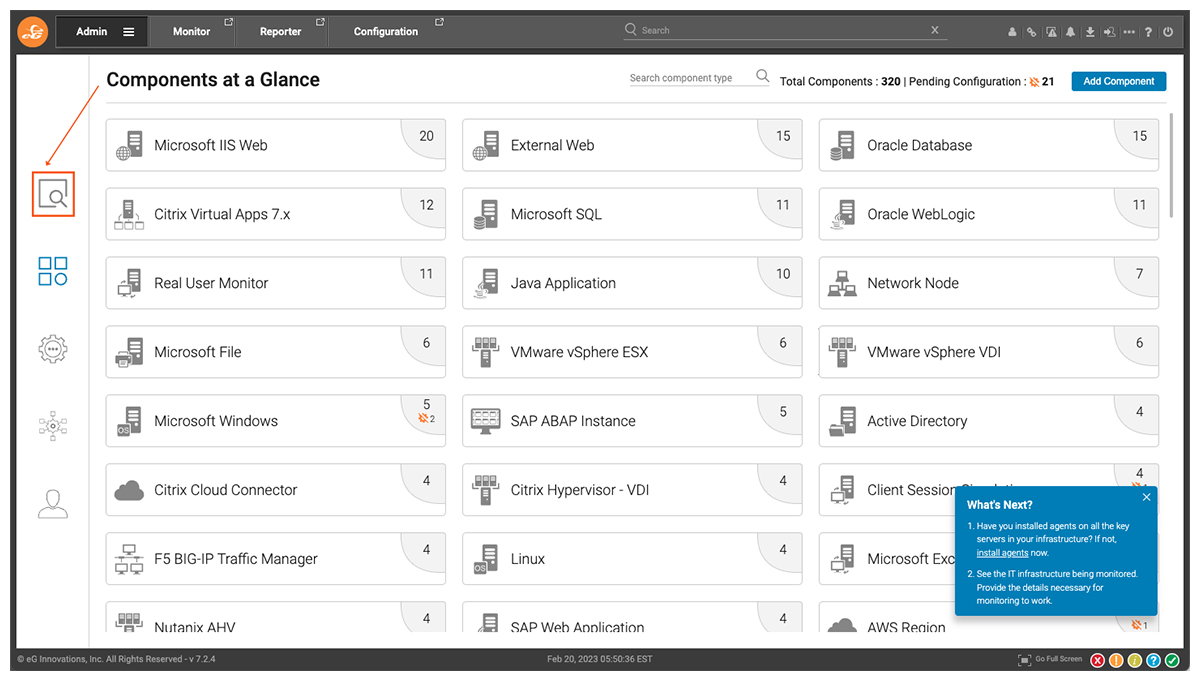Click the chain link icon in header
Screen dimensions: 1200x681
tap(1032, 32)
